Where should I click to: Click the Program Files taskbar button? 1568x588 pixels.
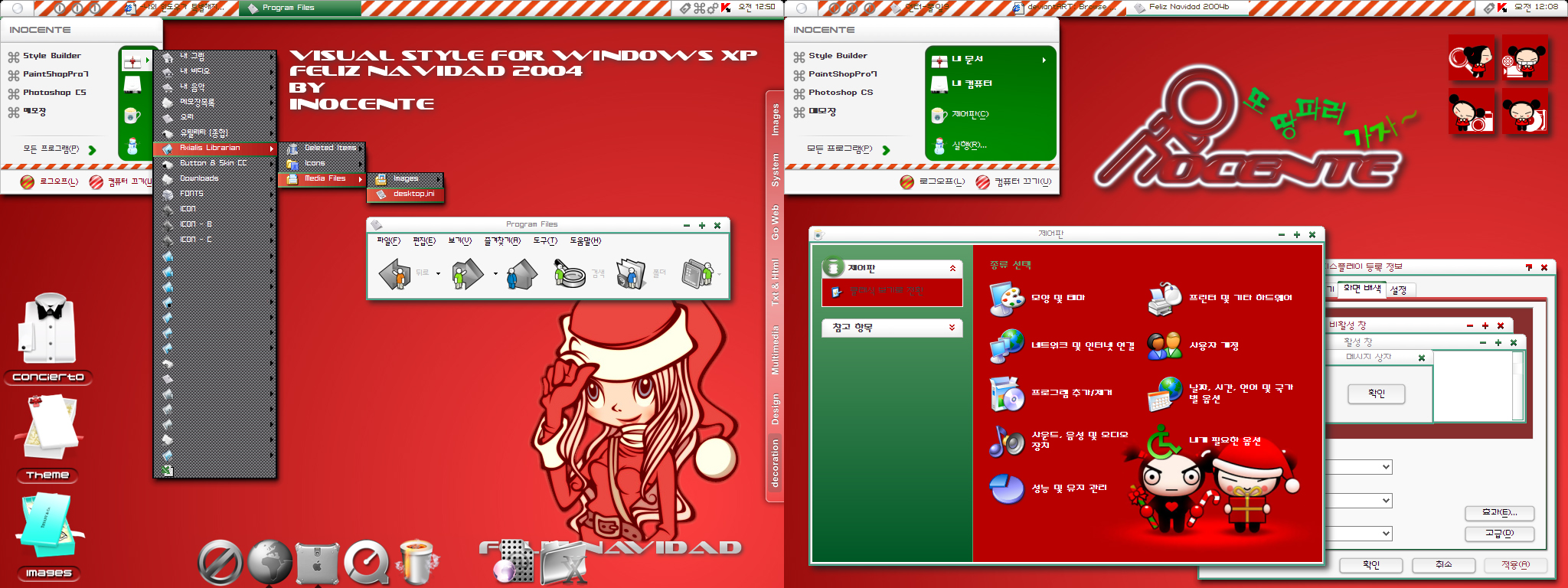[299, 8]
